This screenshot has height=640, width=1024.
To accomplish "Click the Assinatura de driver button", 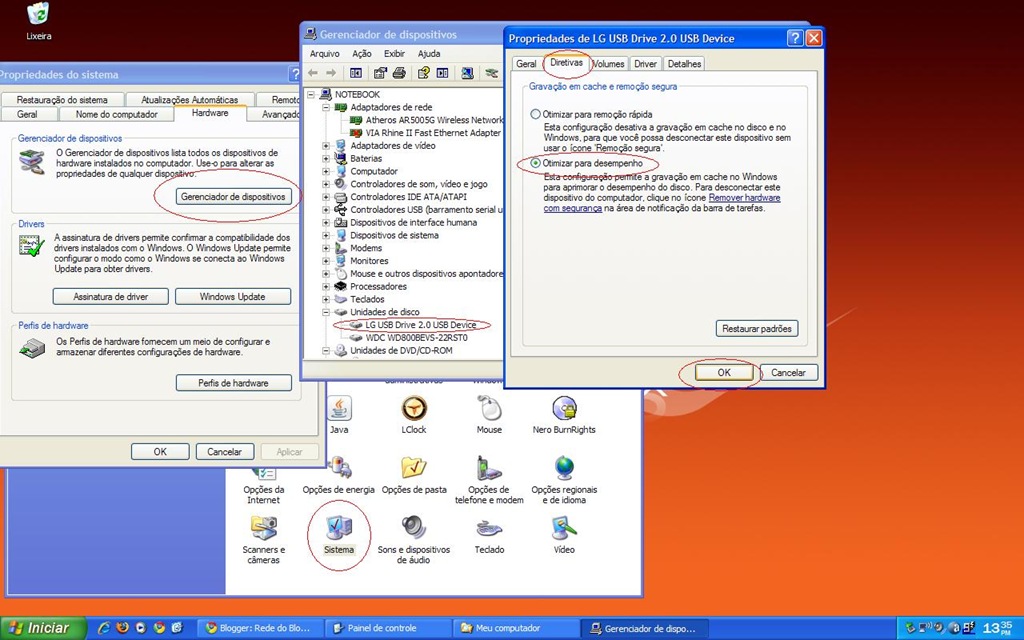I will [110, 296].
